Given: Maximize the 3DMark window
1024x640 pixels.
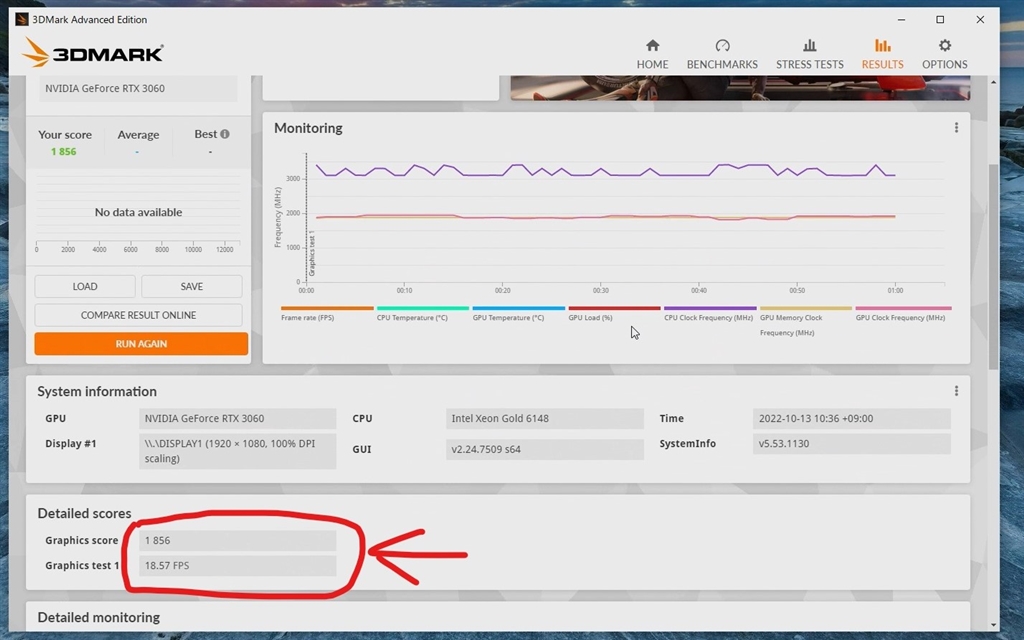Looking at the screenshot, I should 940,20.
